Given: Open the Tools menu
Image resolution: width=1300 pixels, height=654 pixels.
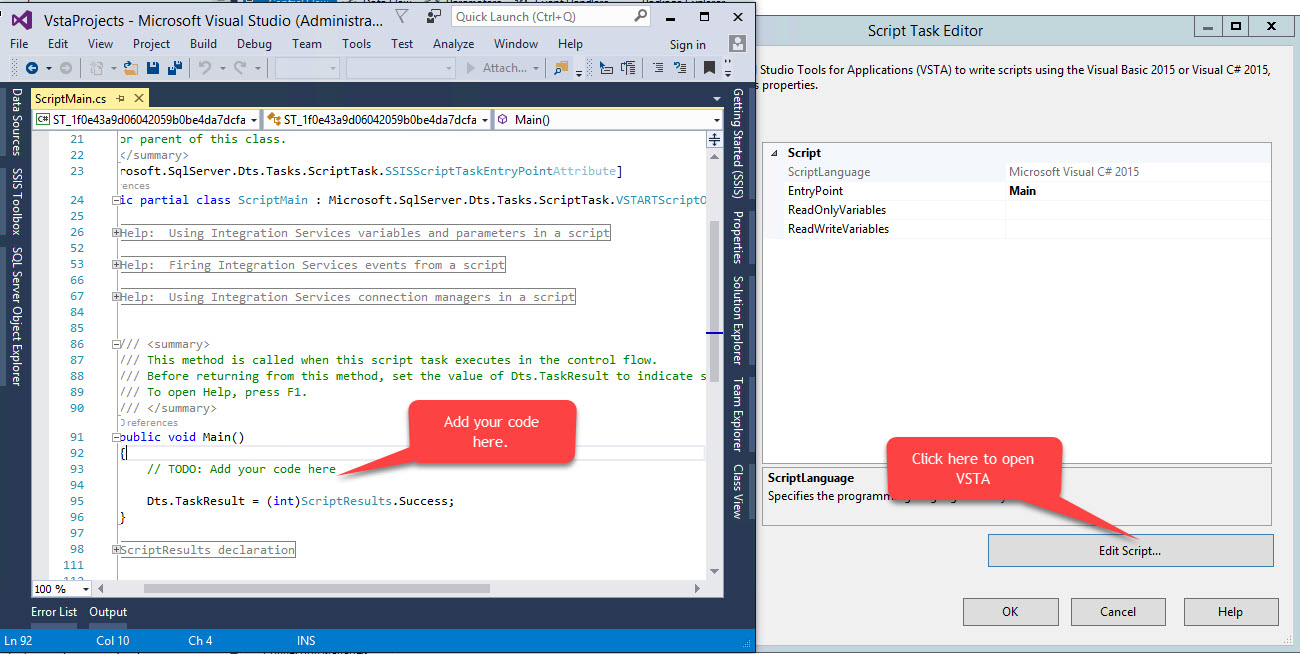Looking at the screenshot, I should click(x=356, y=44).
